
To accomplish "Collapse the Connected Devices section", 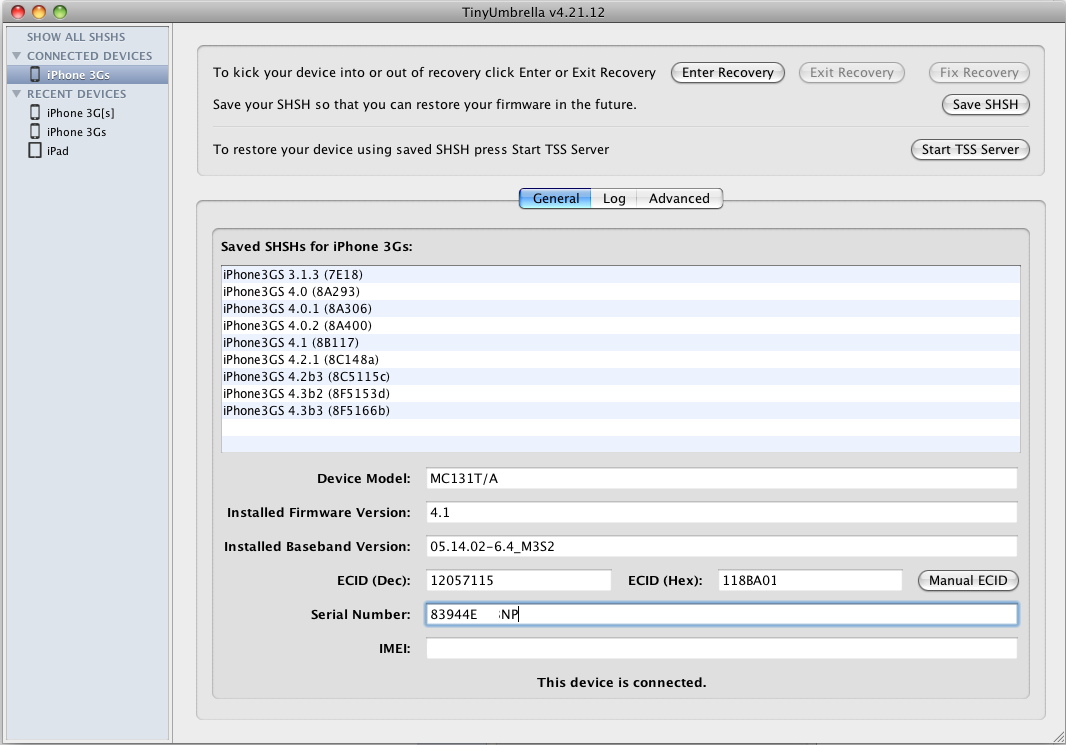I will point(17,56).
